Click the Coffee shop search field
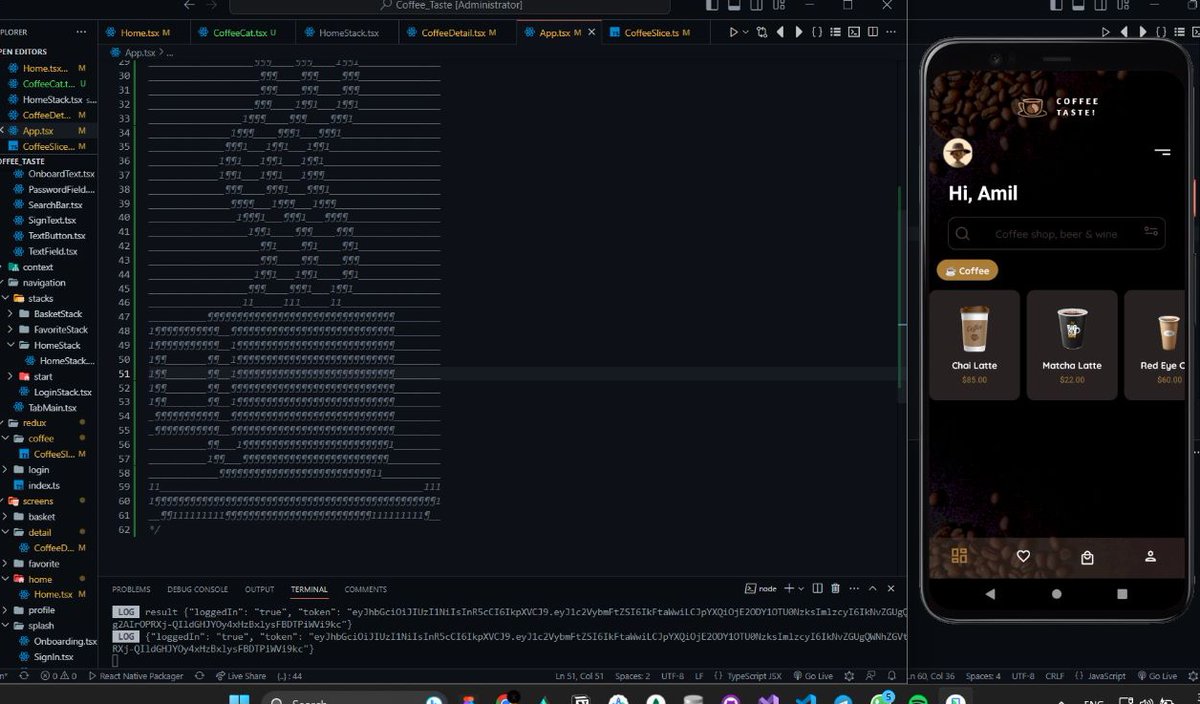 (1056, 234)
